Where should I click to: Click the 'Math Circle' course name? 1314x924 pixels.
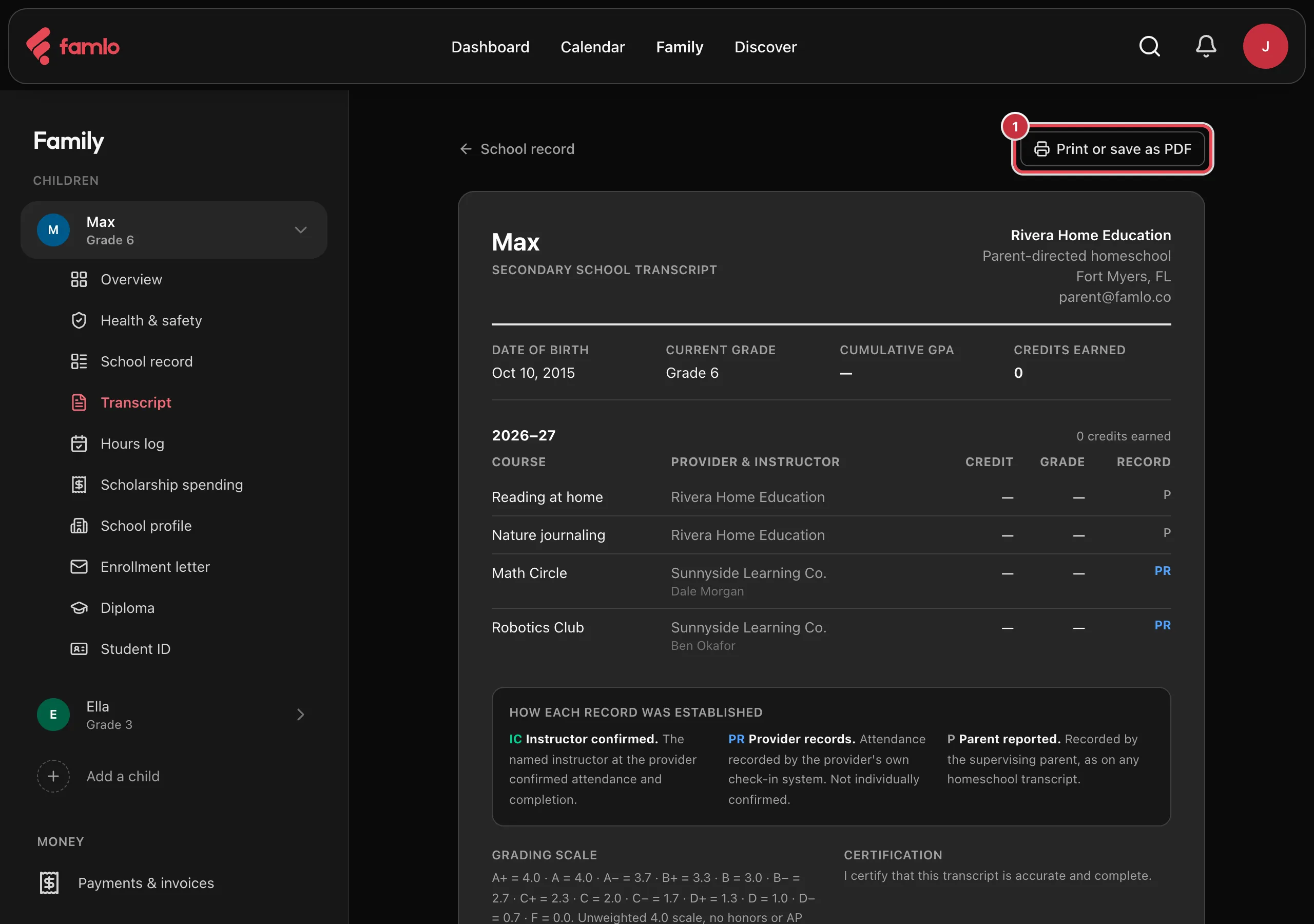529,573
